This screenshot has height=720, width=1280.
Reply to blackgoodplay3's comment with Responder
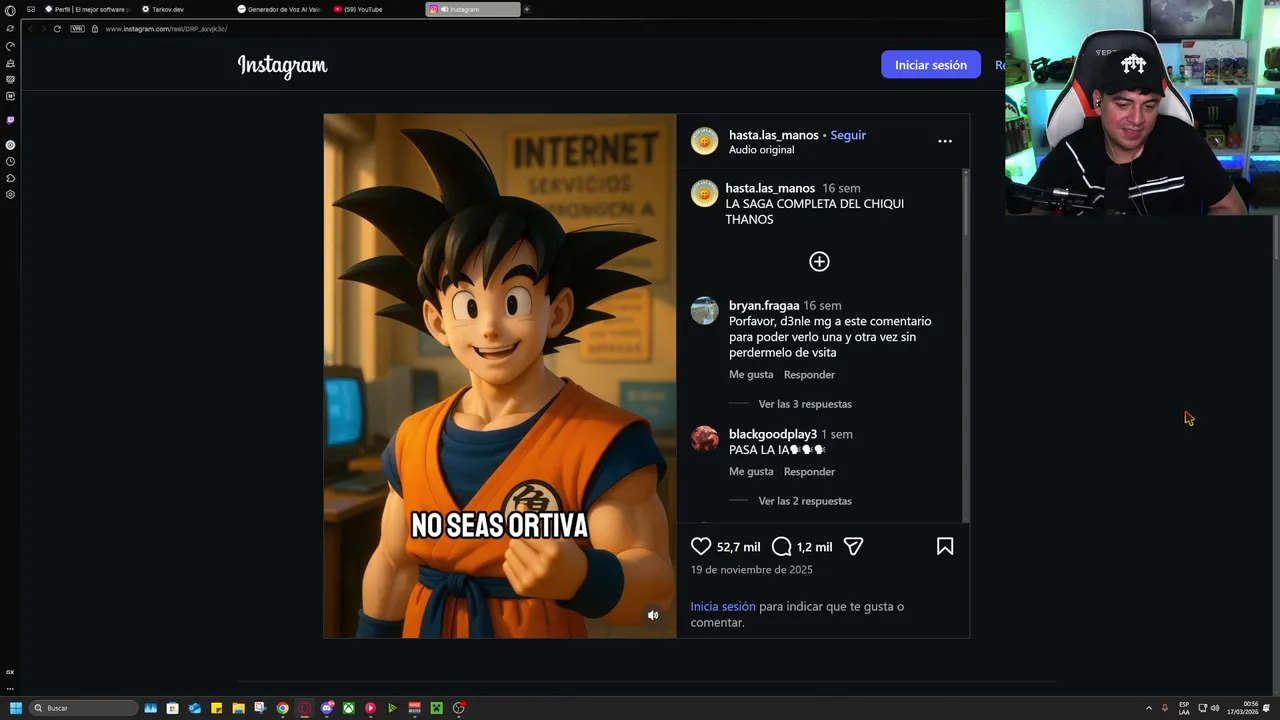pyautogui.click(x=809, y=472)
